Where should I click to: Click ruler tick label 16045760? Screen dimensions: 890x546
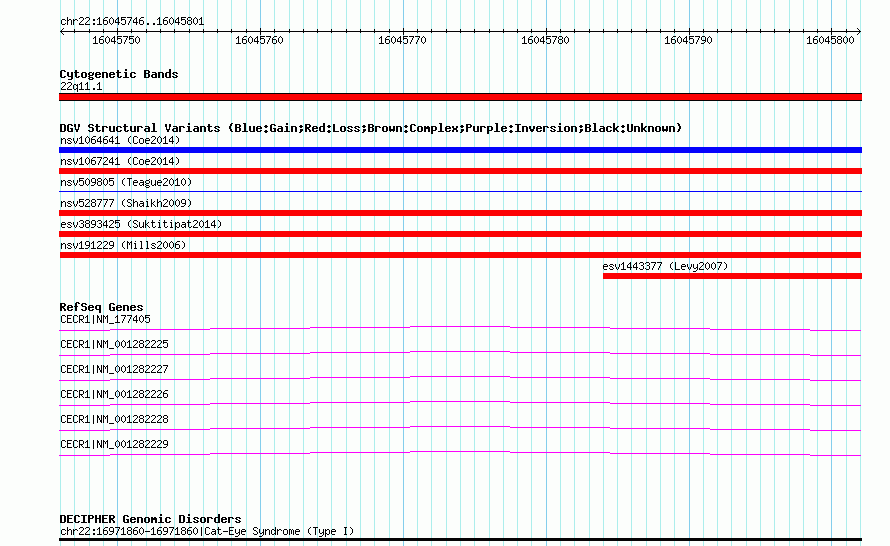(259, 40)
